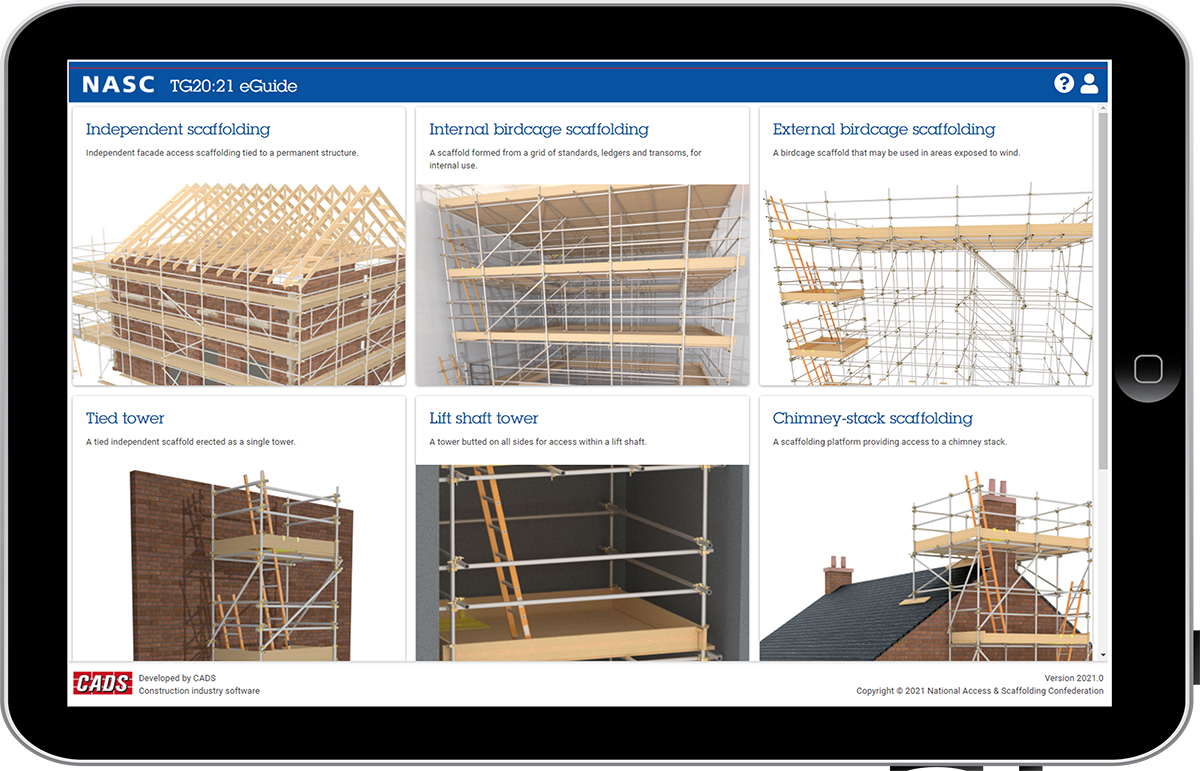Select the External birdcage scaffolding image
Viewport: 1200px width, 771px height.
tap(926, 285)
